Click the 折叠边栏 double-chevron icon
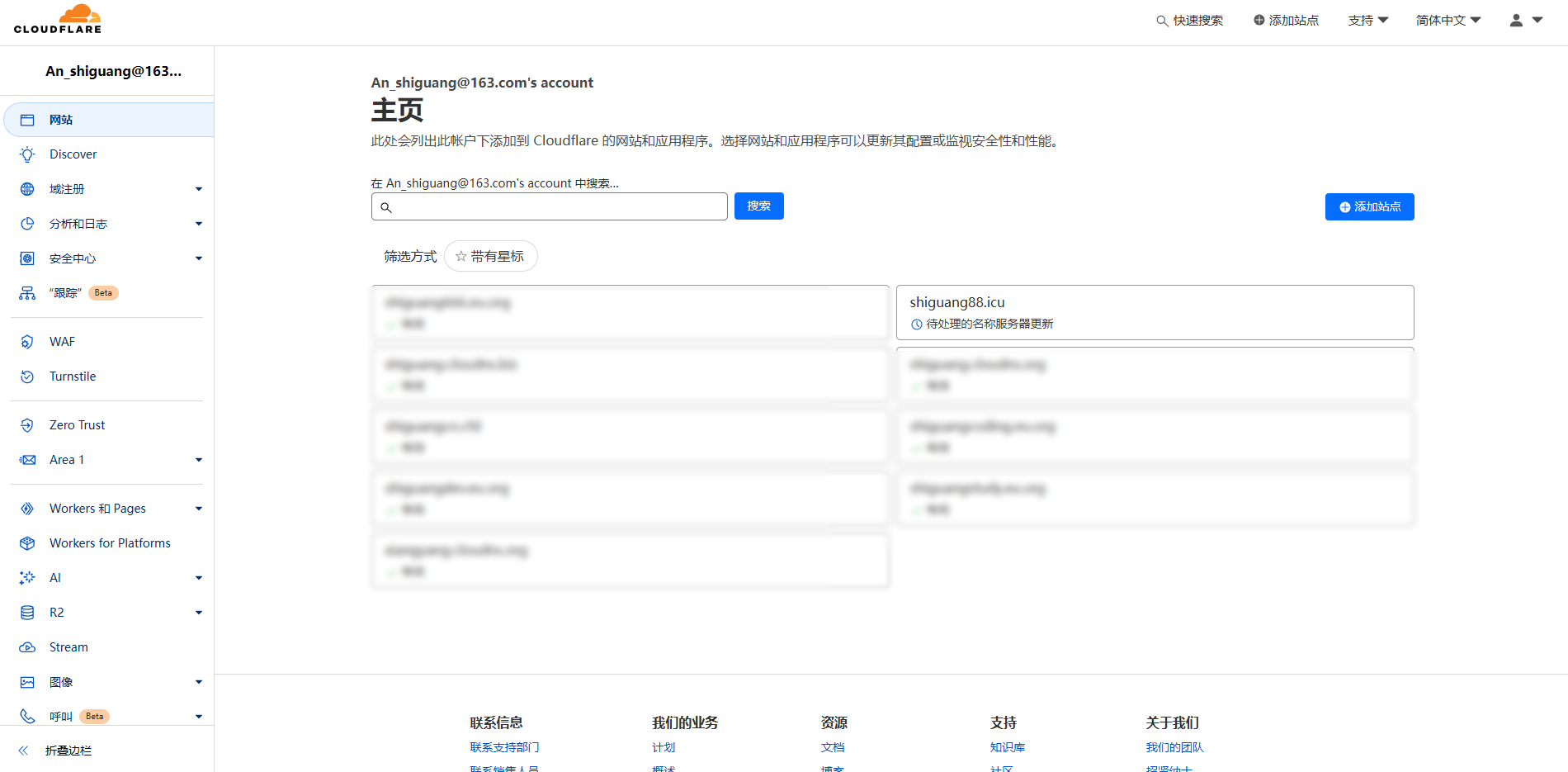The width and height of the screenshot is (1568, 772). [23, 751]
